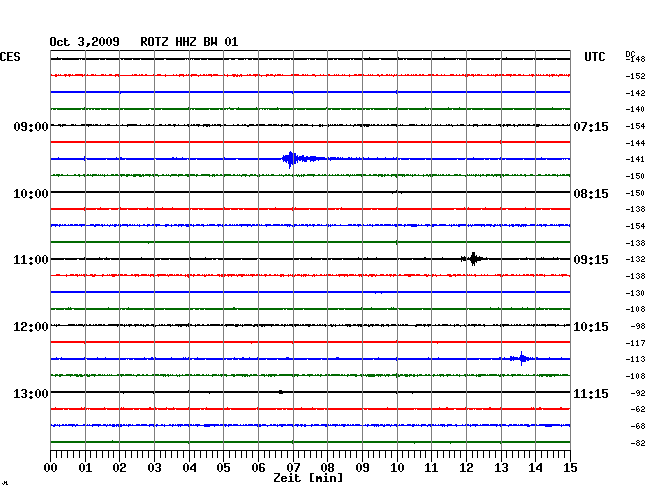This screenshot has height=494, width=650.
Task: Select the 11:00 local time label
Action: point(31,260)
